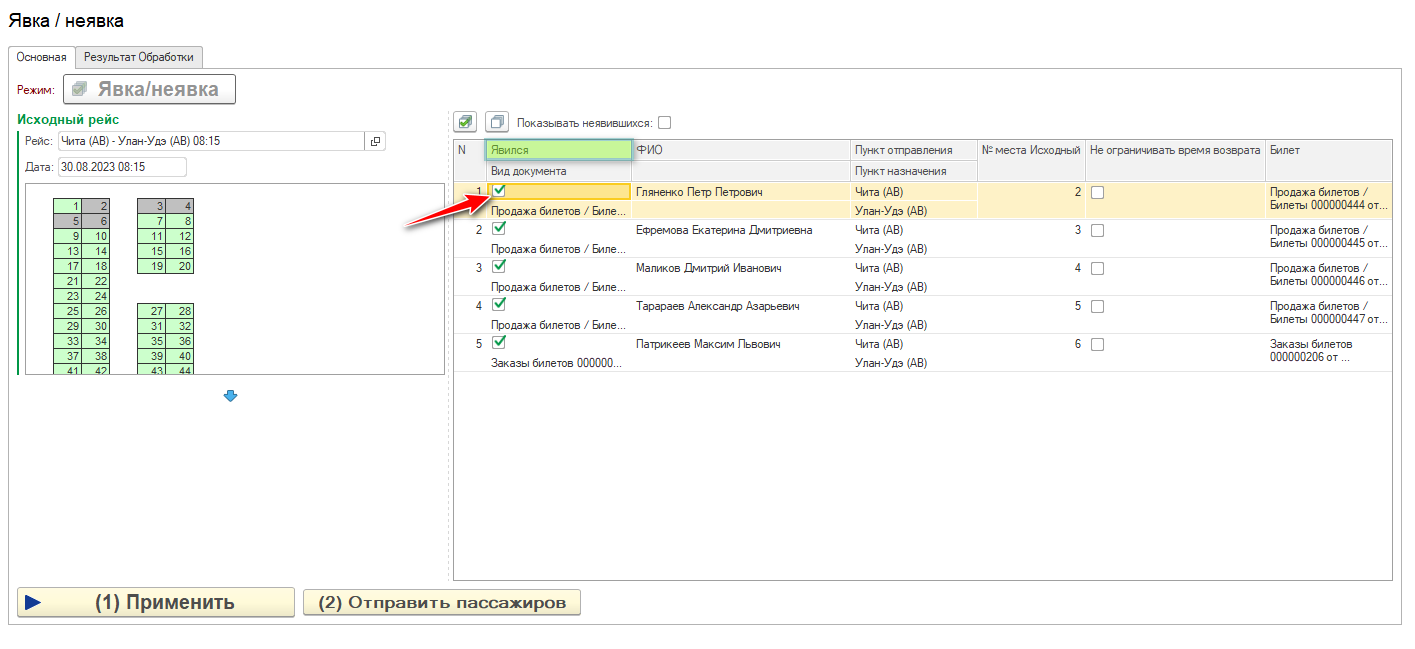Switch to the Результат Обработки tab
The height and width of the screenshot is (649, 1415).
(139, 57)
